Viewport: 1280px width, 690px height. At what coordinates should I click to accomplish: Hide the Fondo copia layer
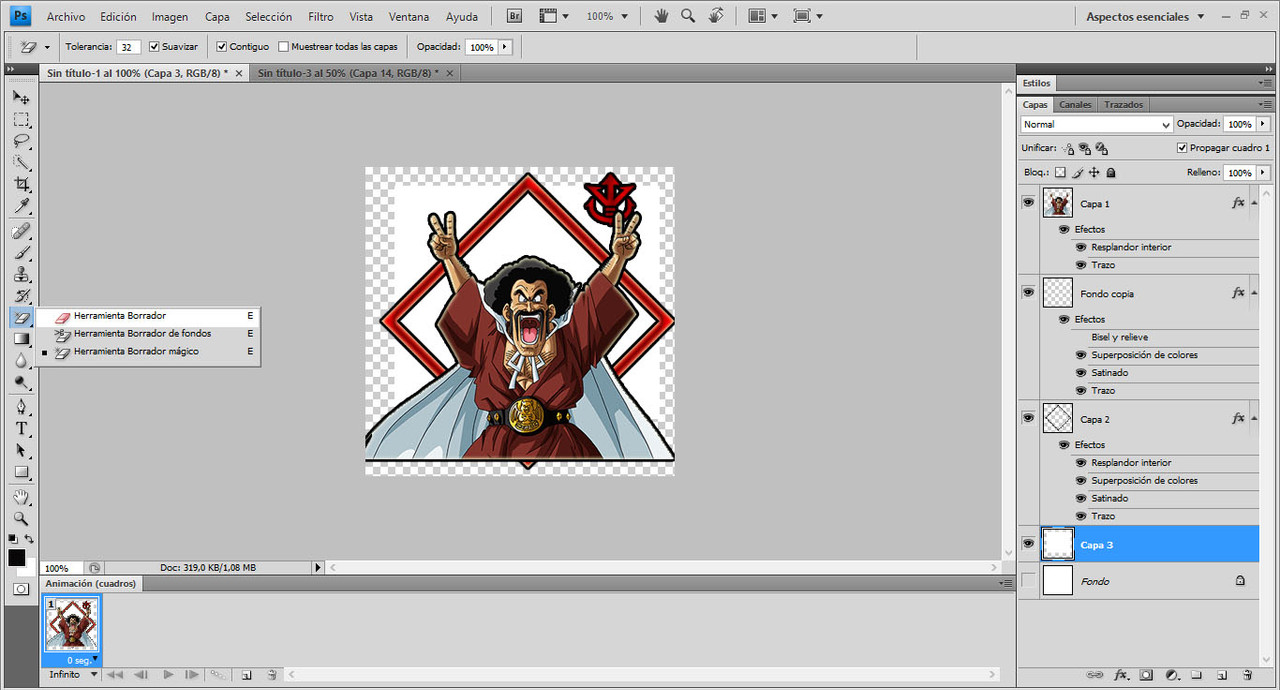point(1028,293)
